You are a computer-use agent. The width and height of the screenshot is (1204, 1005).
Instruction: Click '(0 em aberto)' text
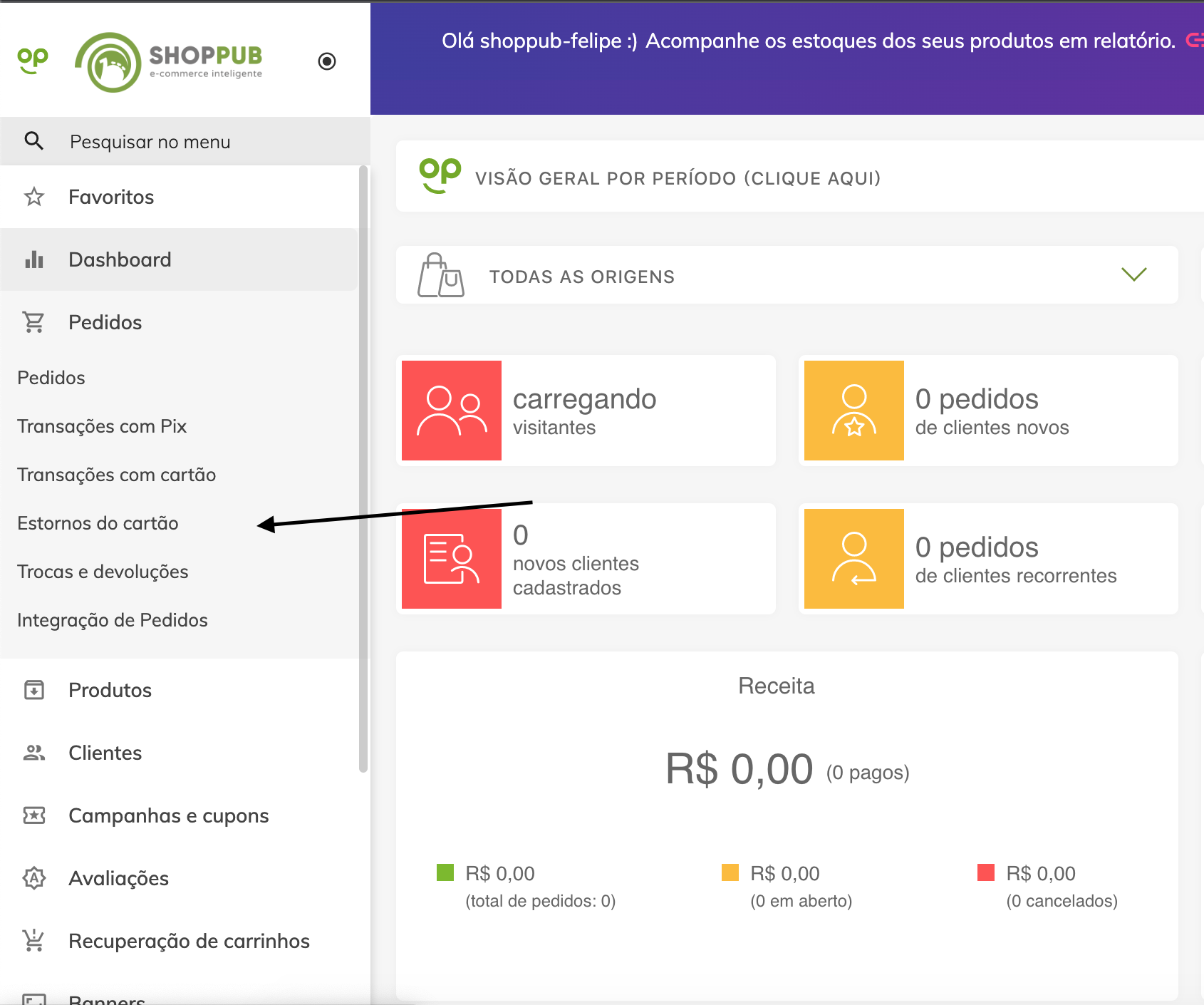pos(801,901)
